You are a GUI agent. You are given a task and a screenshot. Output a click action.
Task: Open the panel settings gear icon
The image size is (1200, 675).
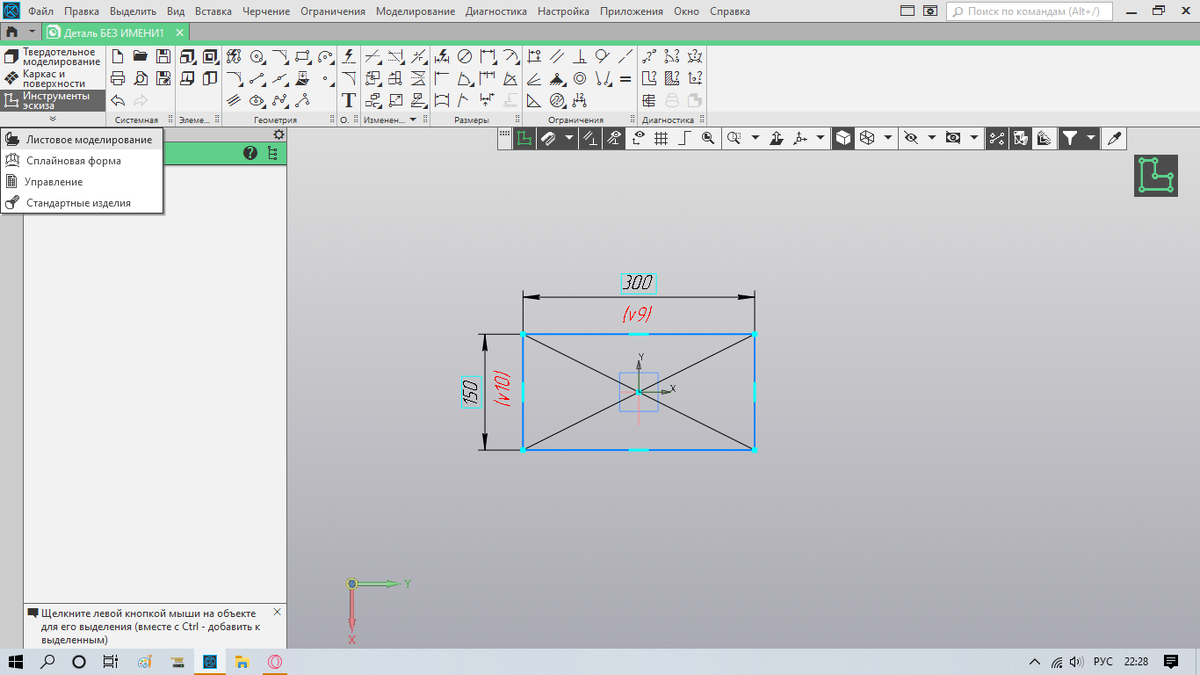279,134
